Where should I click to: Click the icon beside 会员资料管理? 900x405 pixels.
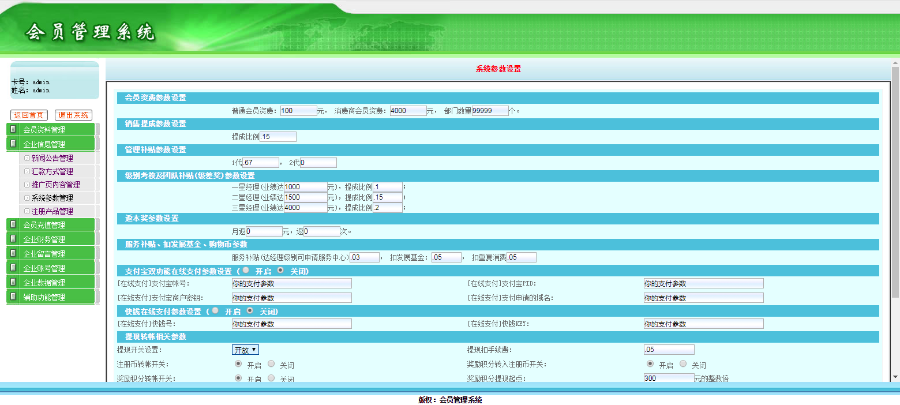click(13, 129)
